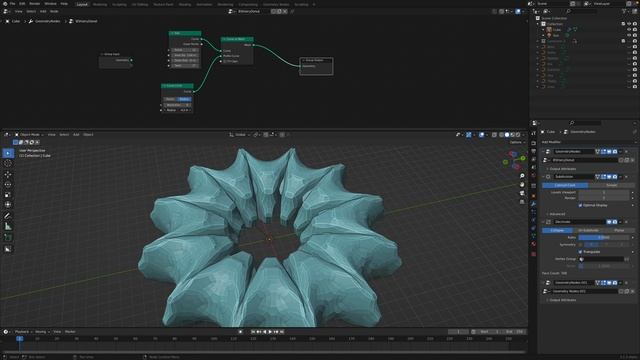Screen dimensions: 640x360
Task: Click the Decimate Ratio slider
Action: click(603, 238)
